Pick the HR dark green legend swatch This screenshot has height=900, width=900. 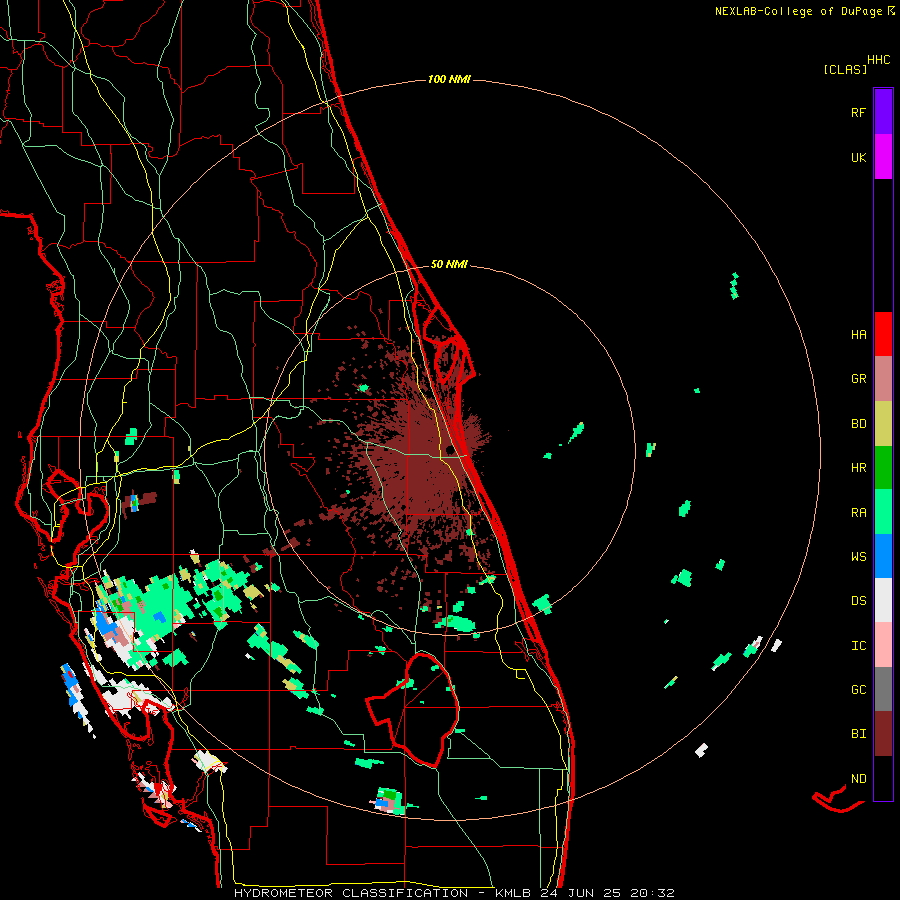click(883, 468)
